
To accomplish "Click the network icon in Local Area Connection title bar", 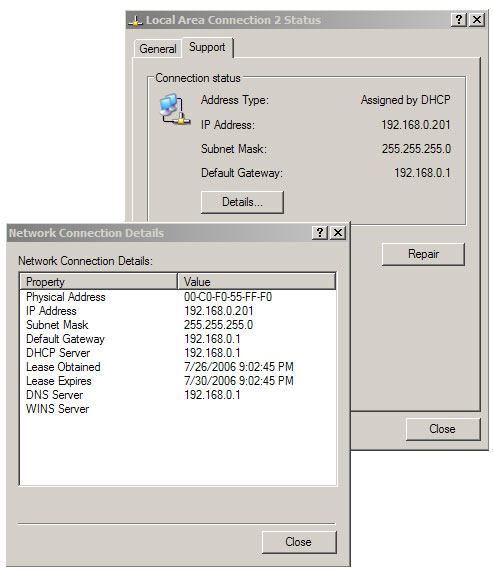I will point(135,20).
